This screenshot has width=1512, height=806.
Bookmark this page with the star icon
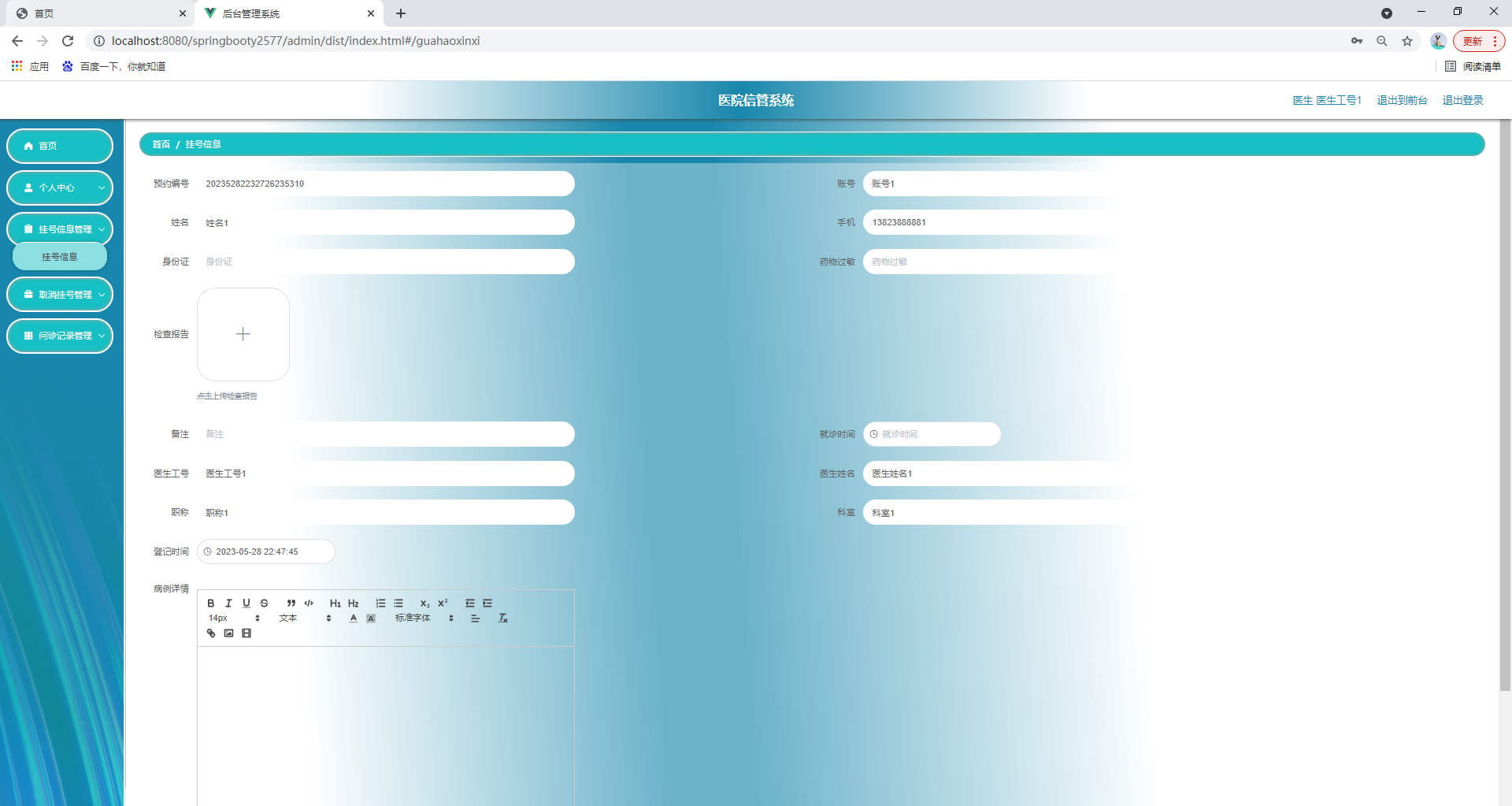1407,41
